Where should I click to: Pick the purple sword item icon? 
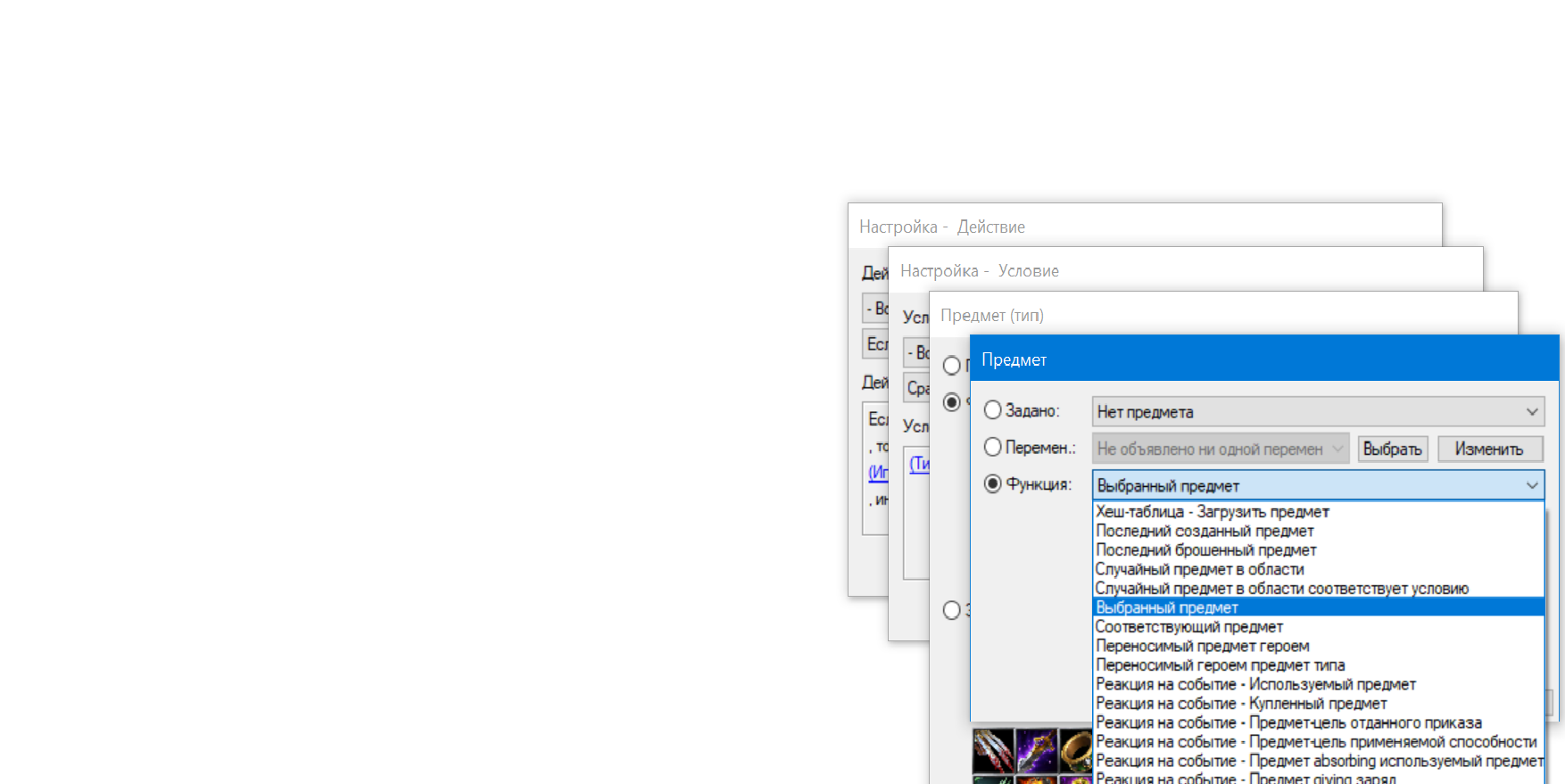[x=1037, y=750]
